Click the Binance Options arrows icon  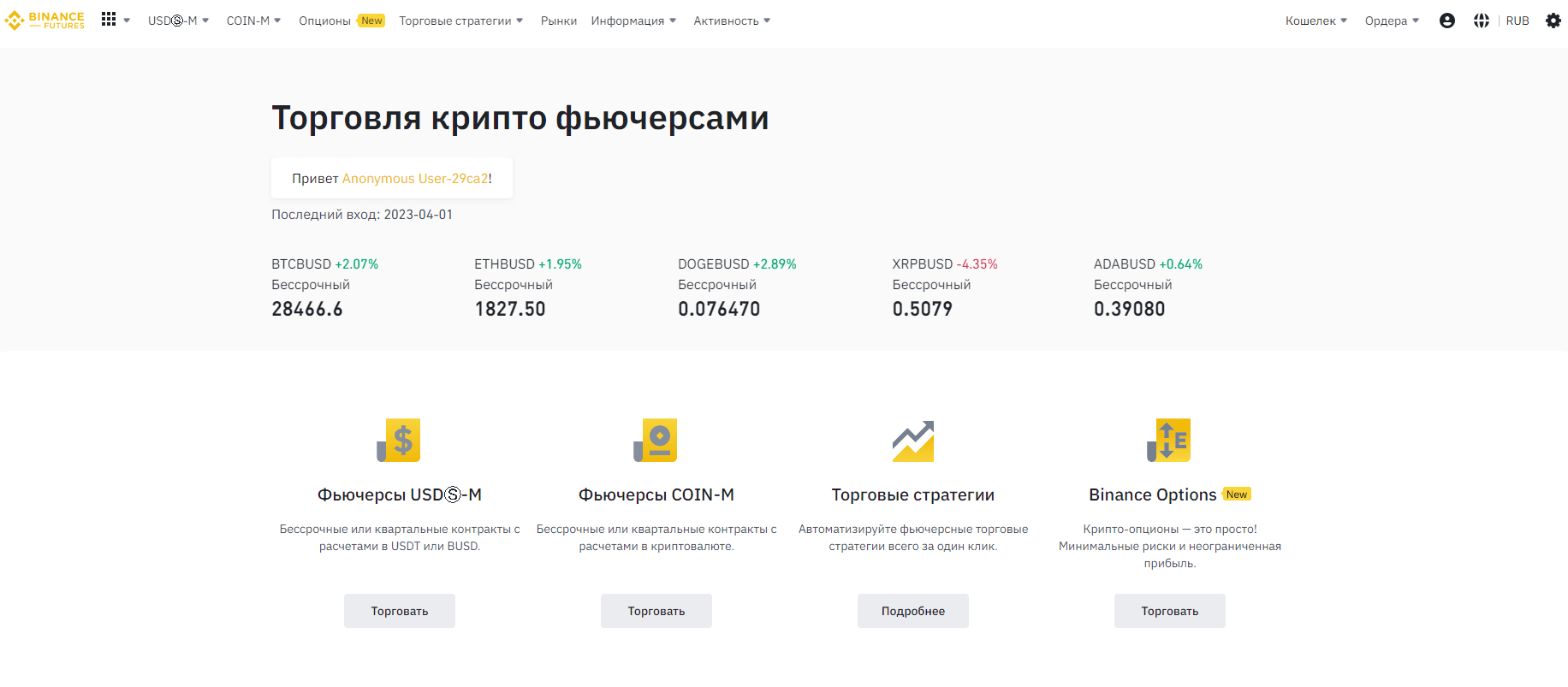click(1169, 441)
